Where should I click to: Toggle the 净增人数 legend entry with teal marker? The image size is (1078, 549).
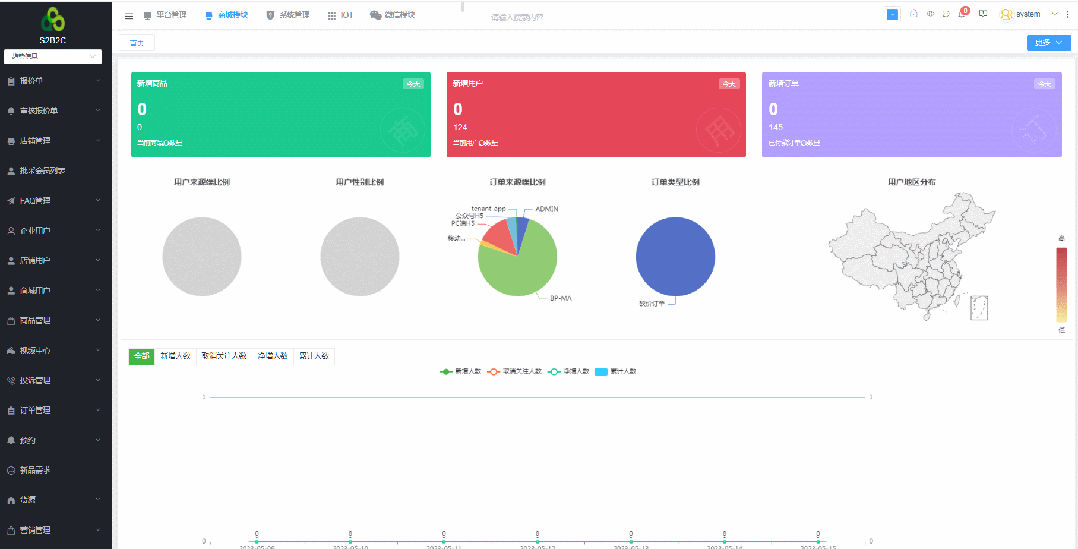(569, 372)
